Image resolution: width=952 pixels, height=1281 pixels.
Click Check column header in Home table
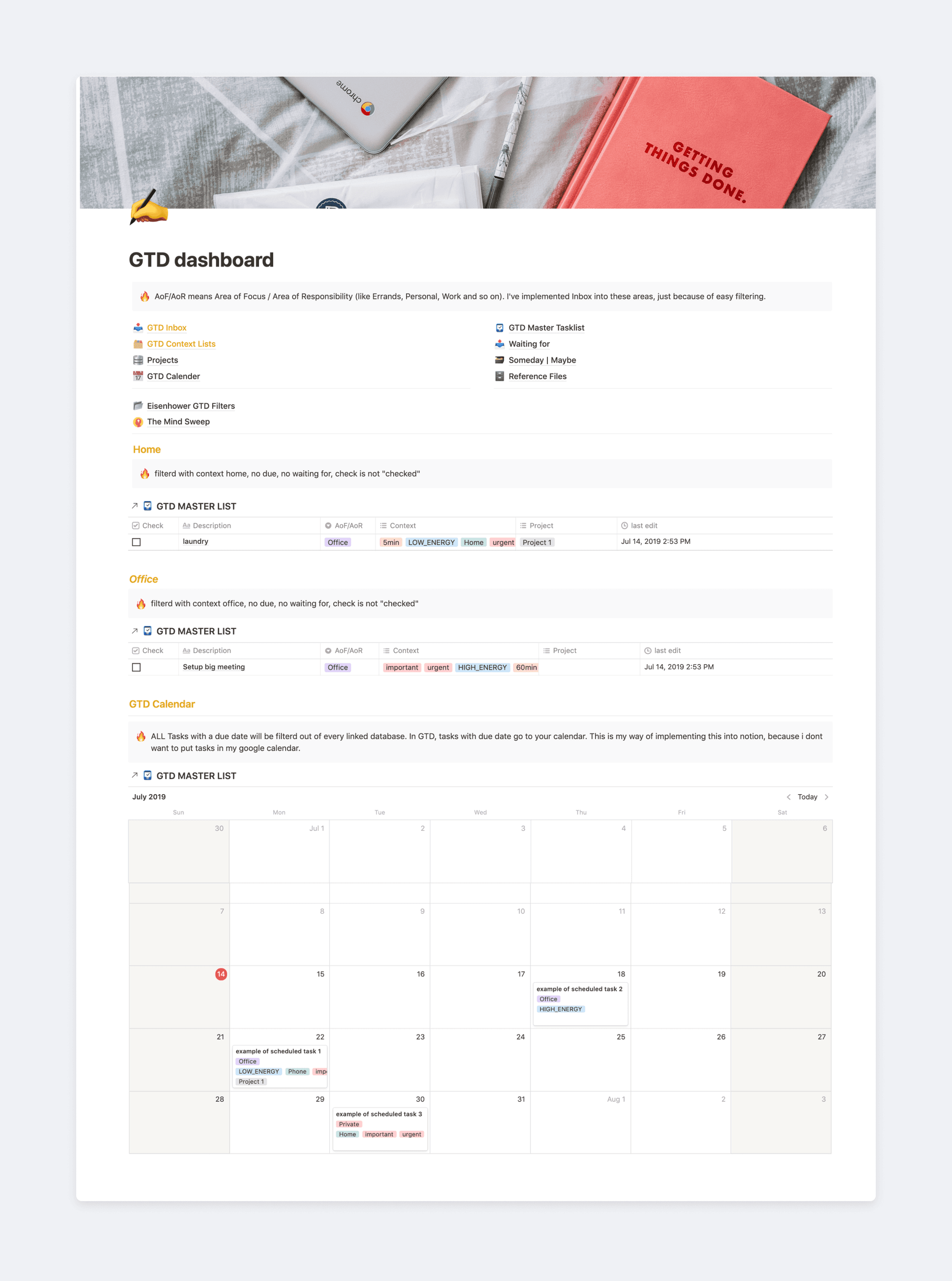coord(153,525)
